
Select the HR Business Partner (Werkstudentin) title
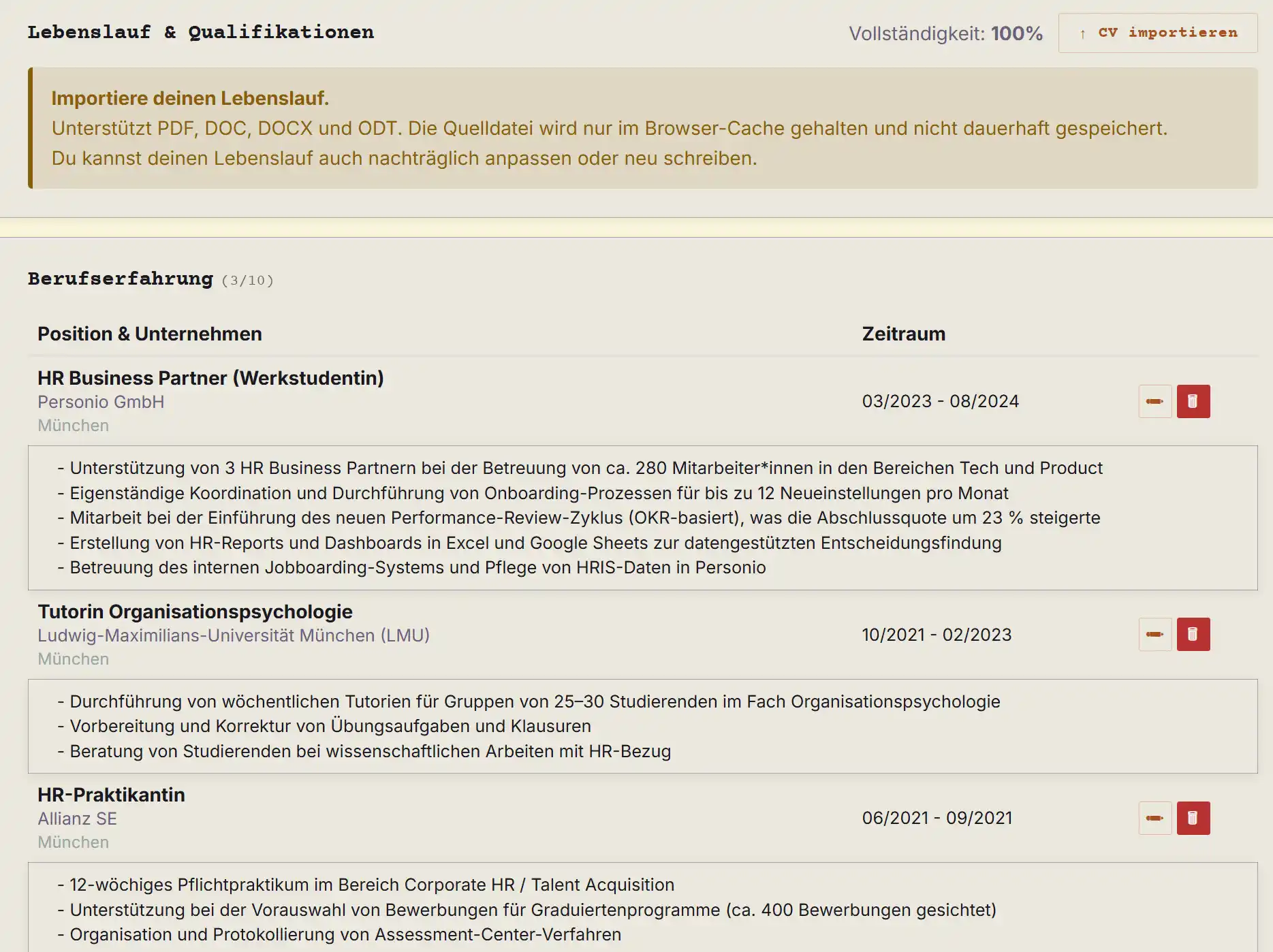[210, 378]
